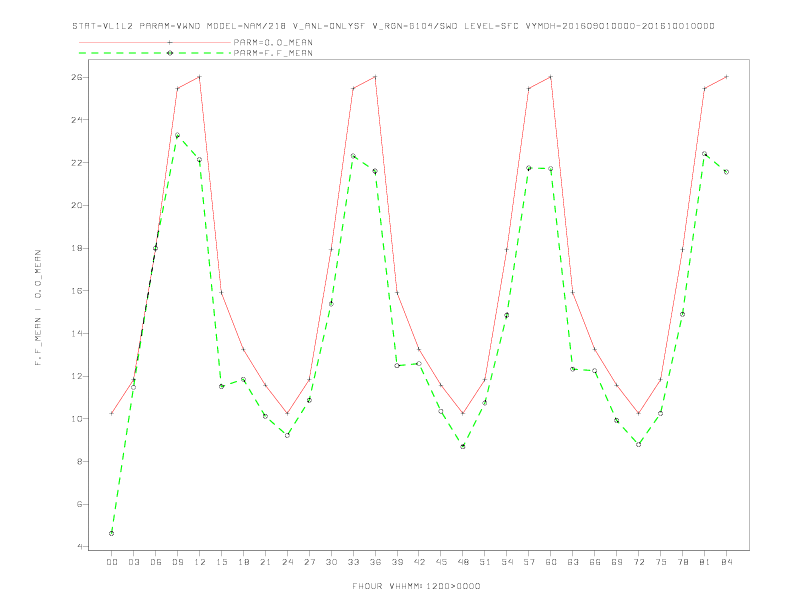Viewport: 792px width, 612px height.
Task: Click the PARM=F.F_MEAN legend label
Action: click(273, 53)
